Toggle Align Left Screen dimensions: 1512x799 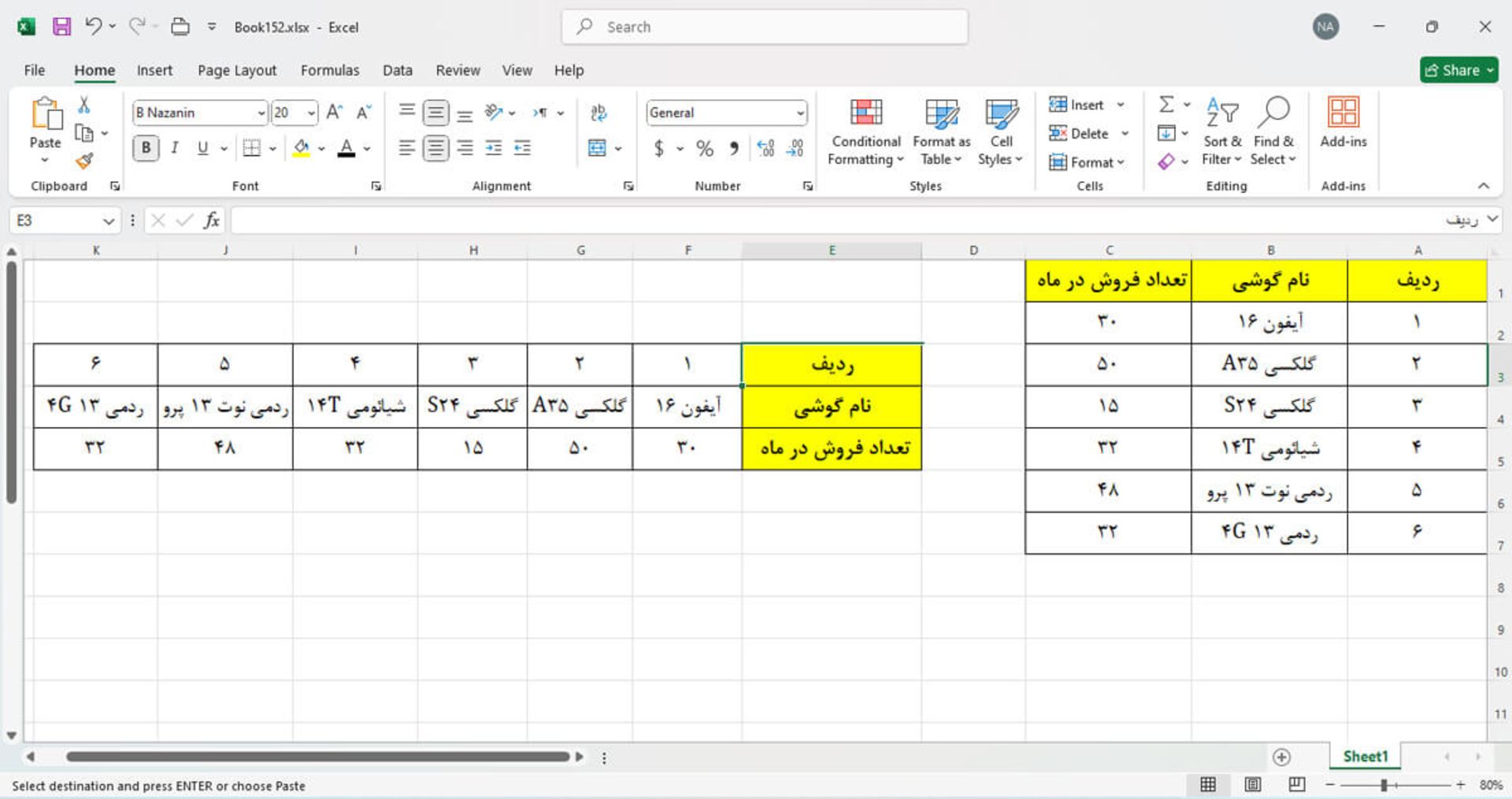406,148
